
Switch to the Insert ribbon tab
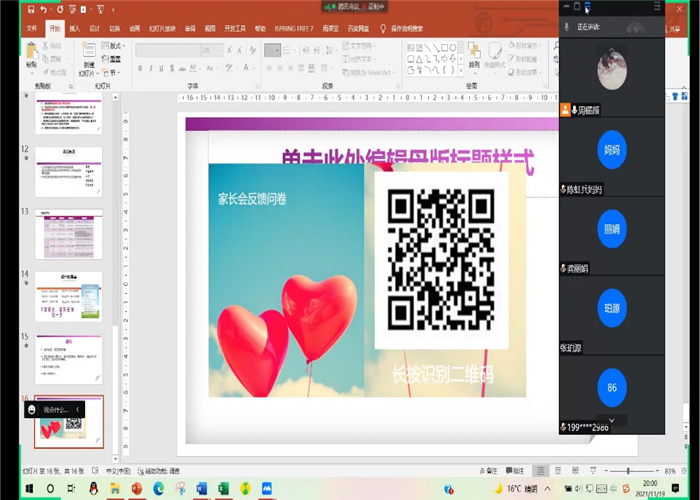[x=75, y=29]
